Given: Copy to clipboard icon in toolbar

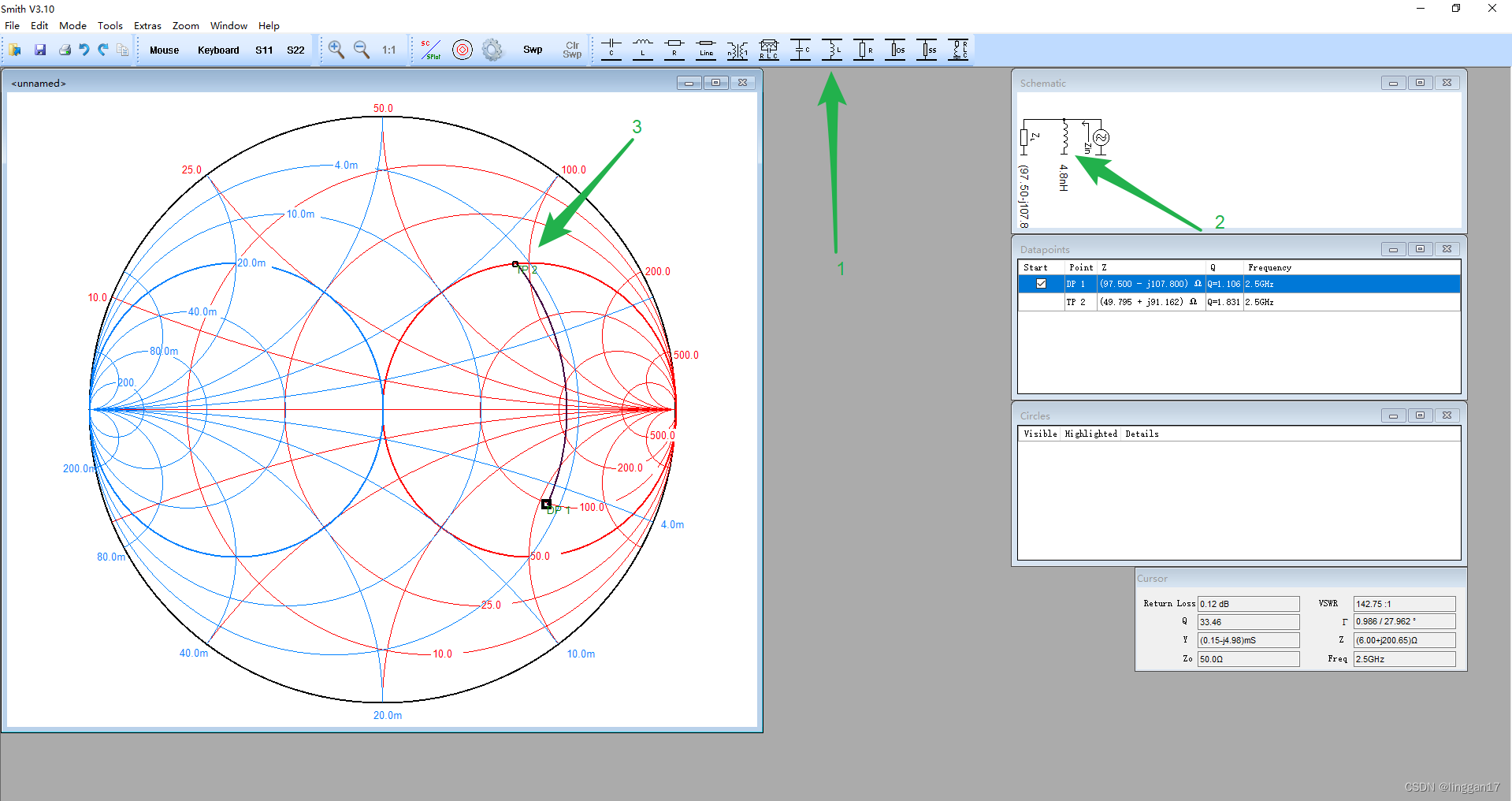Looking at the screenshot, I should pos(122,50).
